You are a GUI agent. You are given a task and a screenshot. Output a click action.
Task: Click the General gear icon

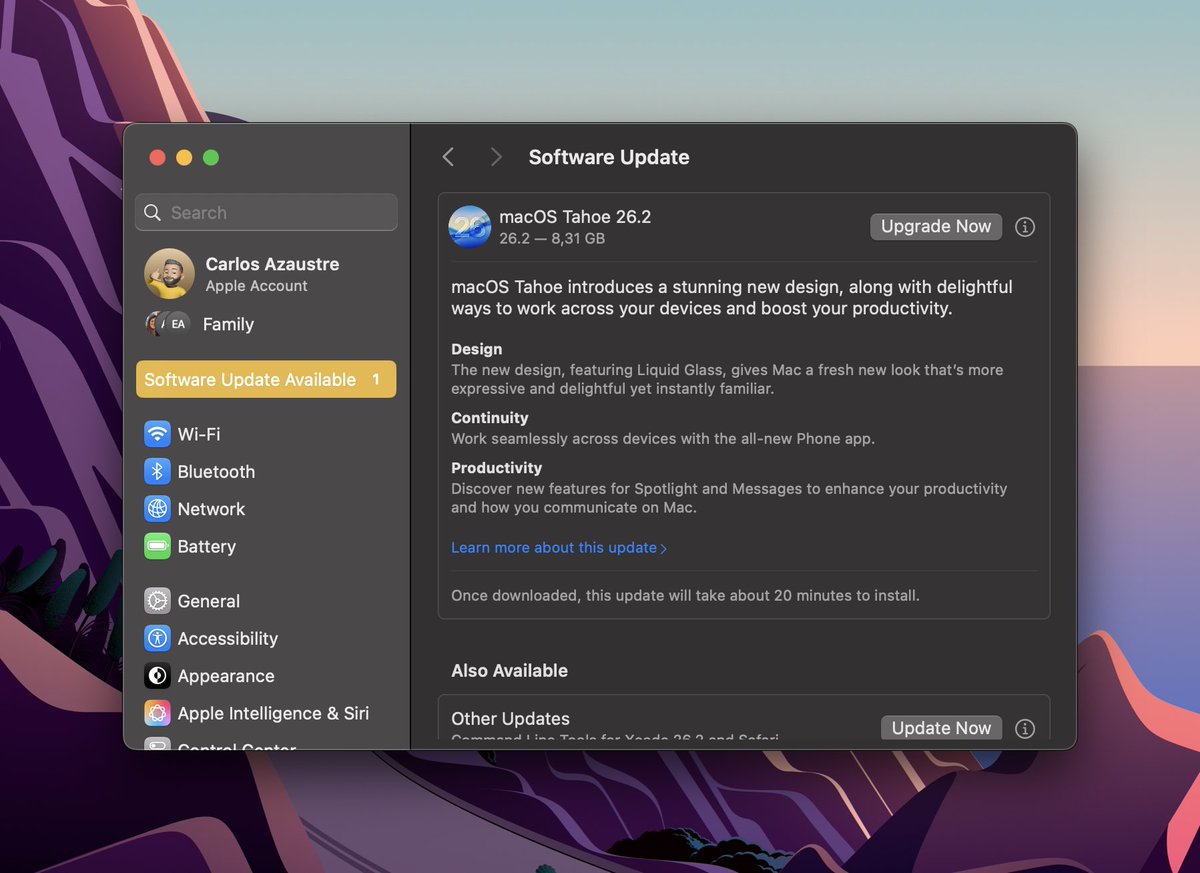point(157,601)
